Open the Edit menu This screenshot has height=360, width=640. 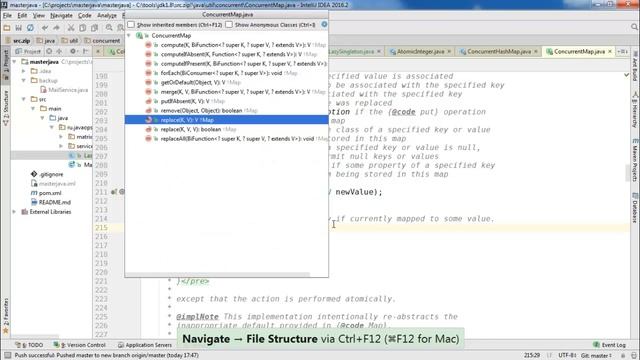tap(22, 16)
